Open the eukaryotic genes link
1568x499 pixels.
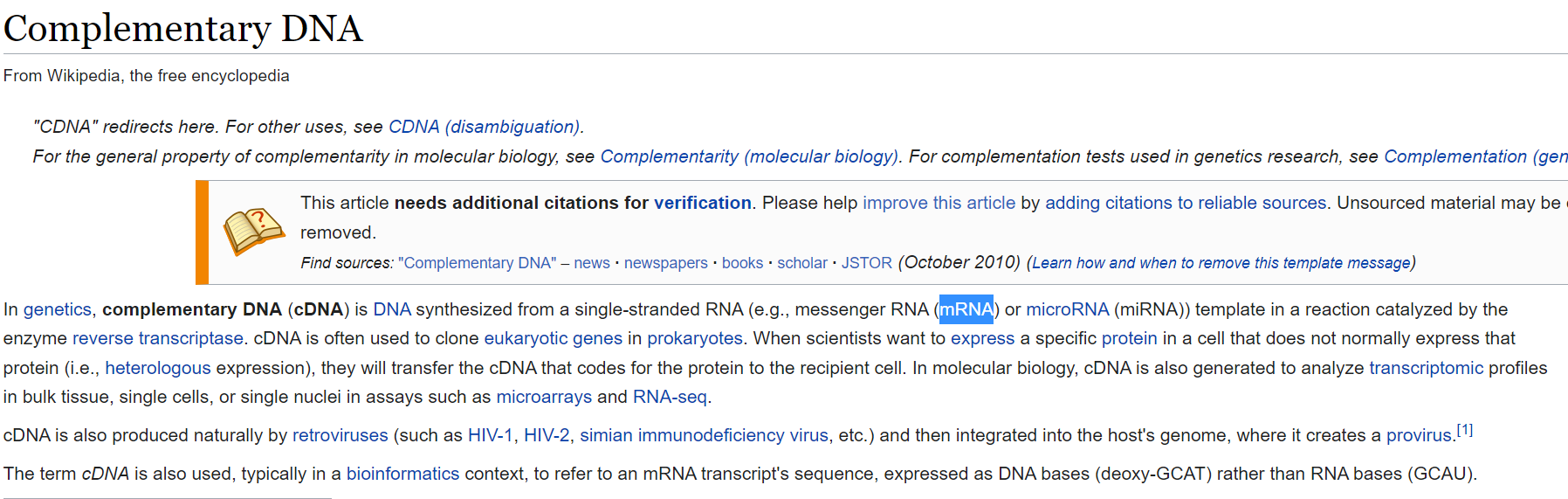point(553,338)
